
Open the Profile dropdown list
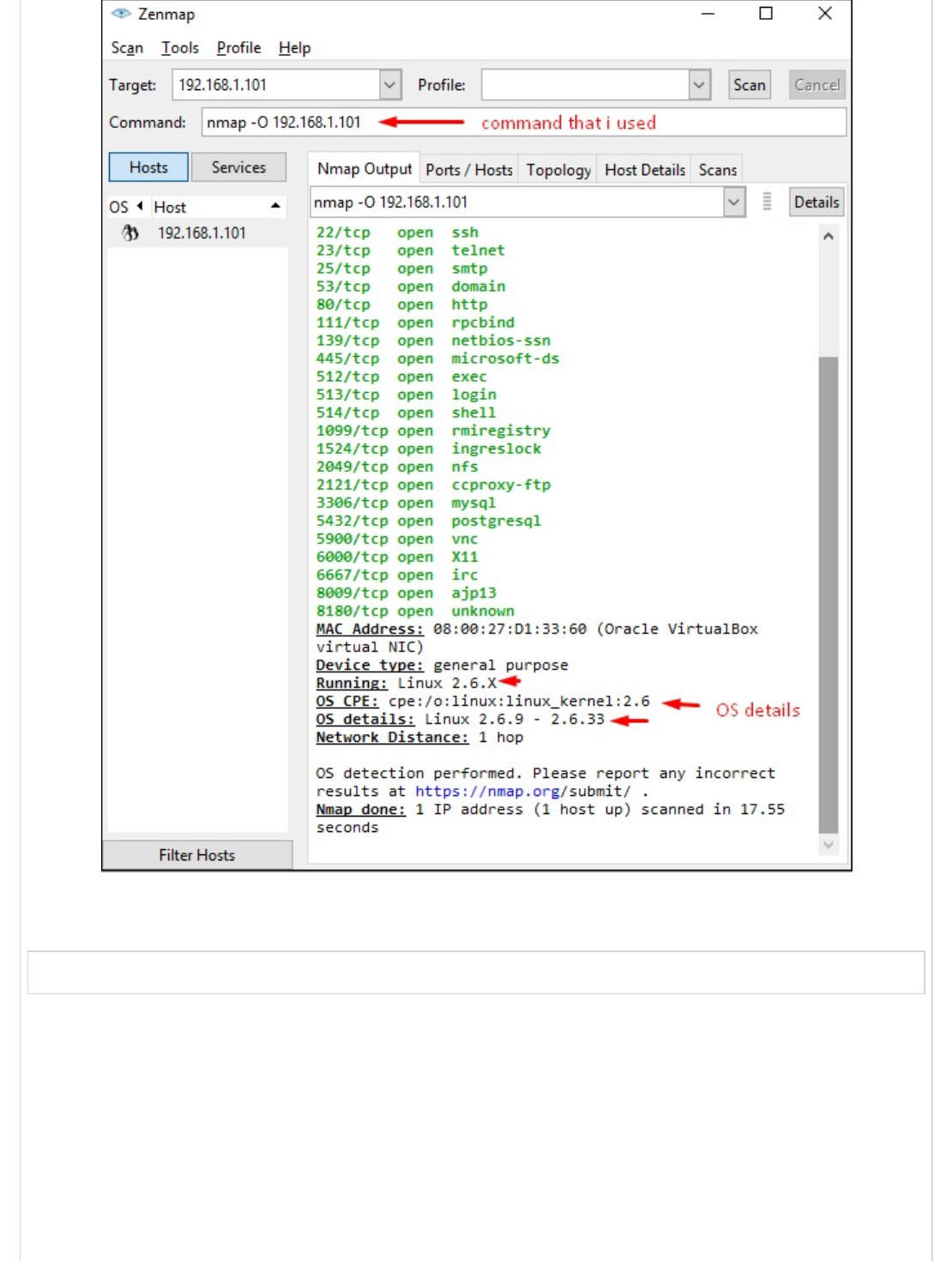point(699,85)
